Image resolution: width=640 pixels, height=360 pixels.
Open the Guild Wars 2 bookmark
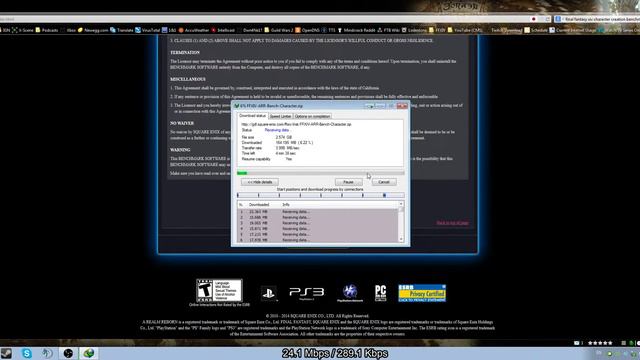click(x=279, y=30)
